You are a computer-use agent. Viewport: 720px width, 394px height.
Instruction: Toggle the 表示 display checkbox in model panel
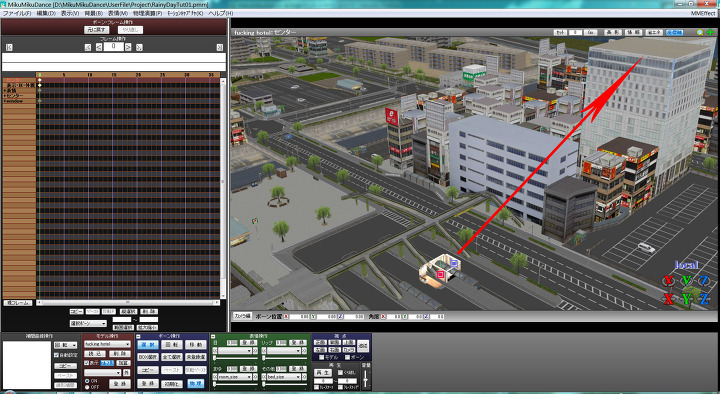tap(87, 363)
